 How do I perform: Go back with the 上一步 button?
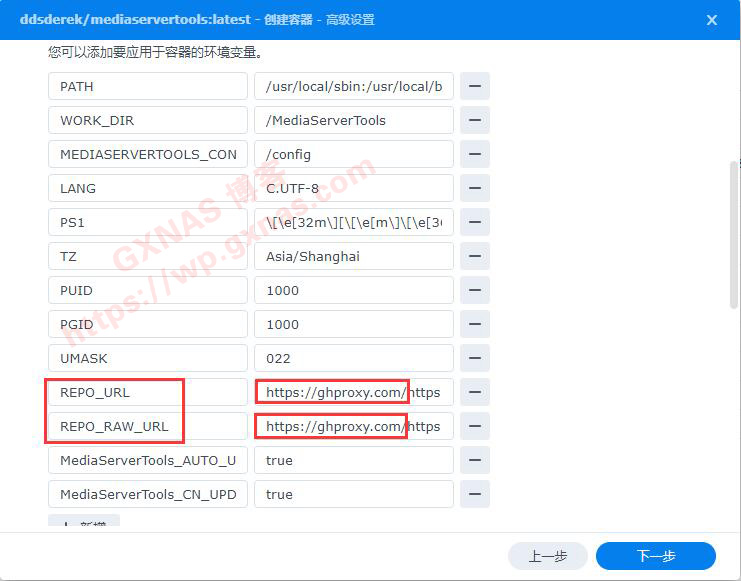pos(547,556)
